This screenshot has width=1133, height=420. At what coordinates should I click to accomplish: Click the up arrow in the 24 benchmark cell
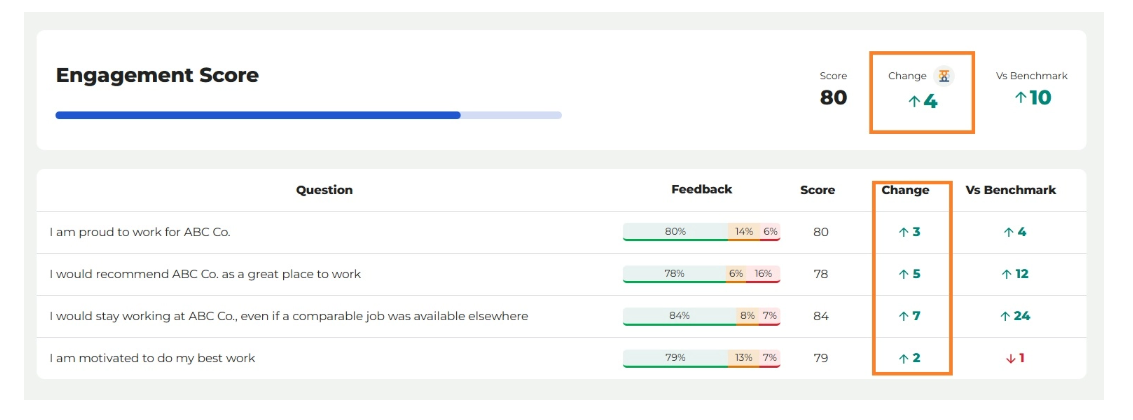pos(1004,316)
